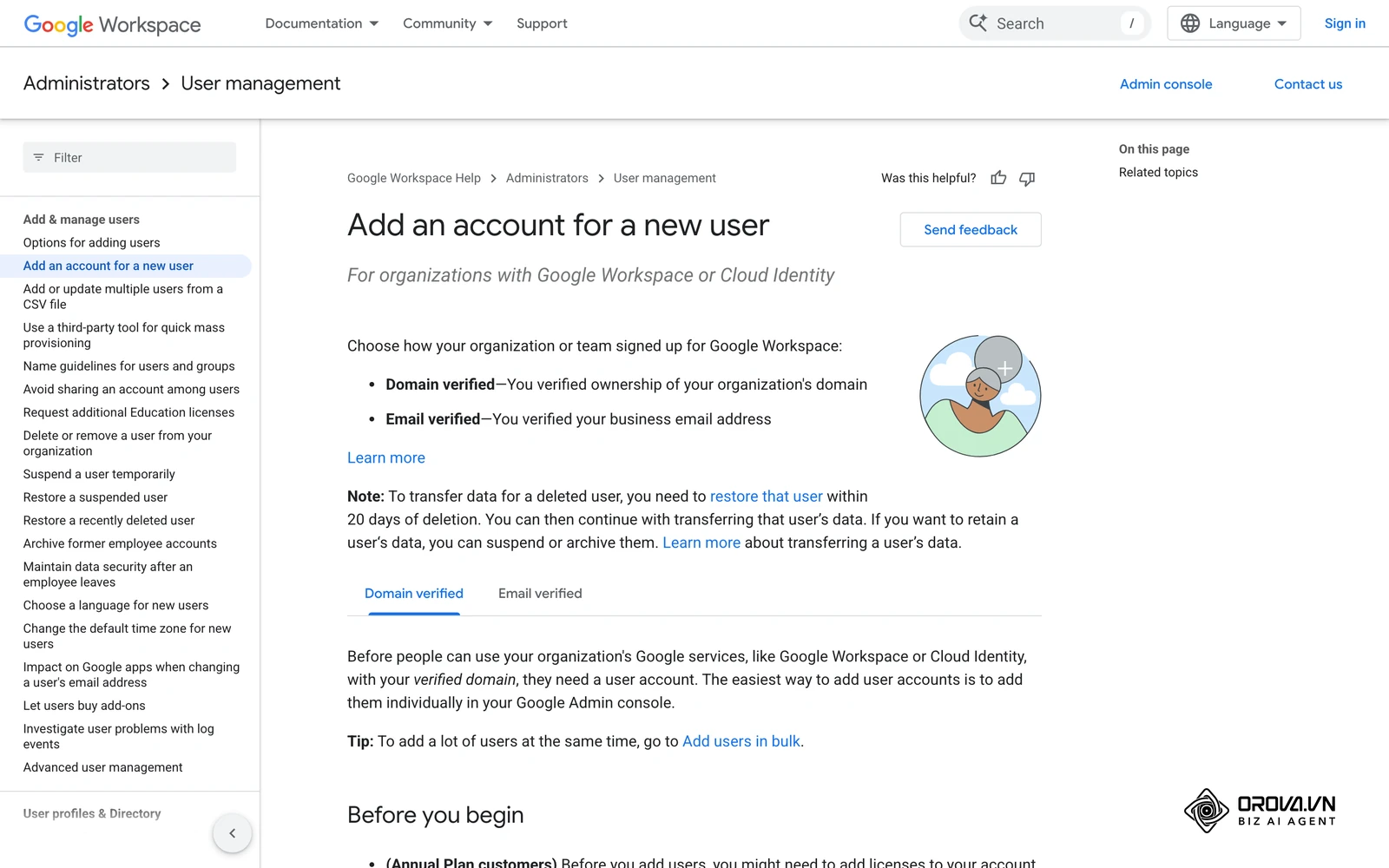Open Archive former employee accounts
1389x868 pixels.
[x=120, y=543]
